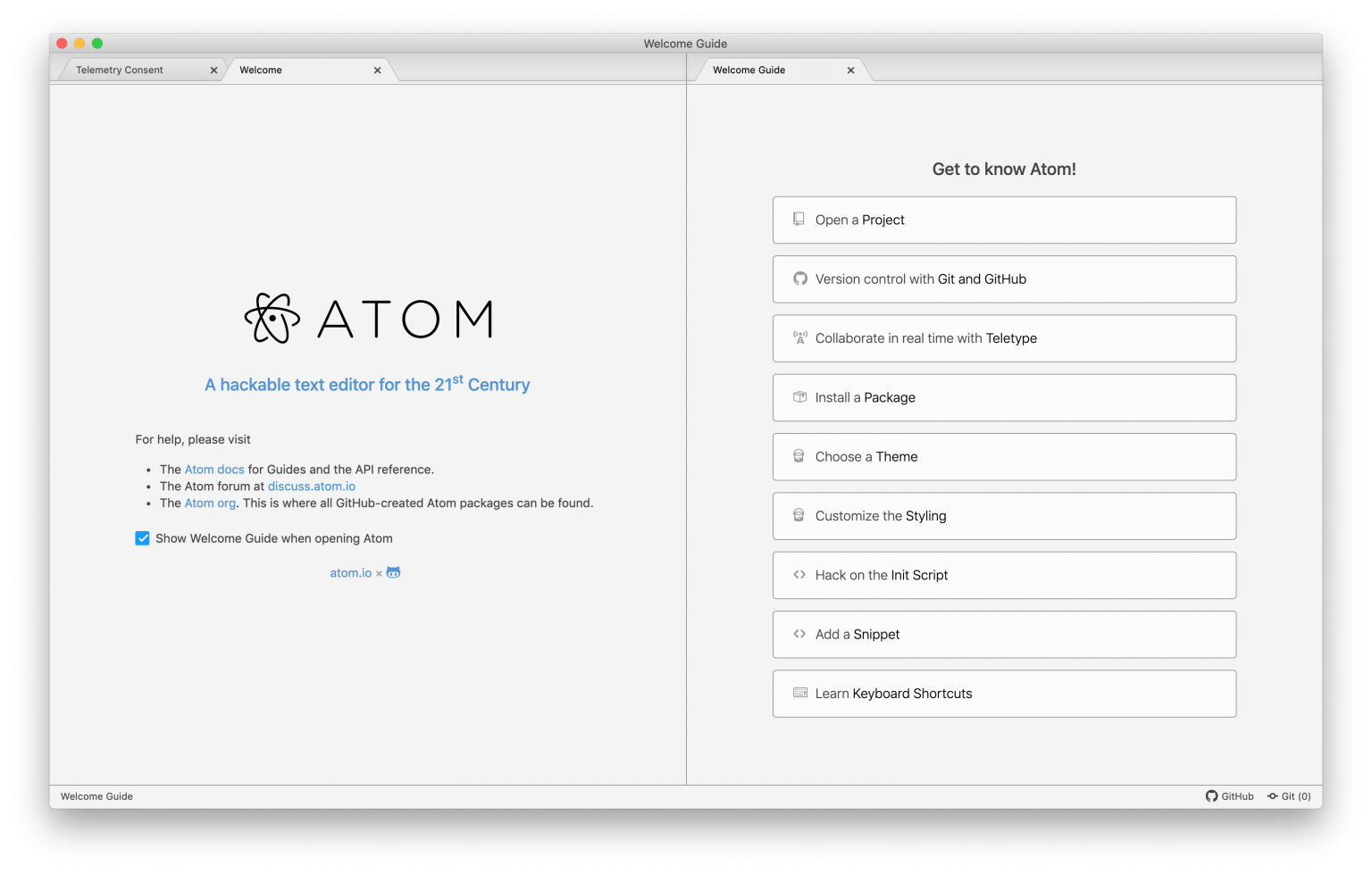Close the Welcome tab
The height and width of the screenshot is (874, 1372).
(x=377, y=71)
